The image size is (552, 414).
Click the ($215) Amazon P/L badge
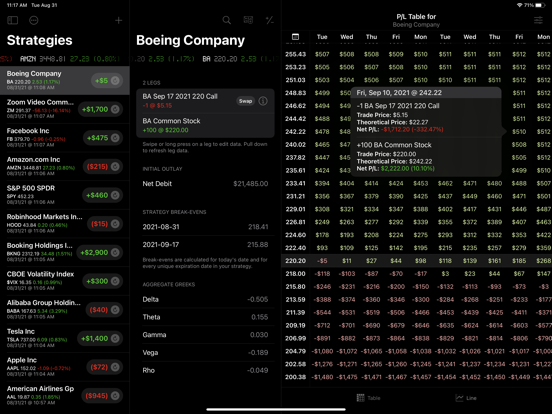click(x=103, y=167)
